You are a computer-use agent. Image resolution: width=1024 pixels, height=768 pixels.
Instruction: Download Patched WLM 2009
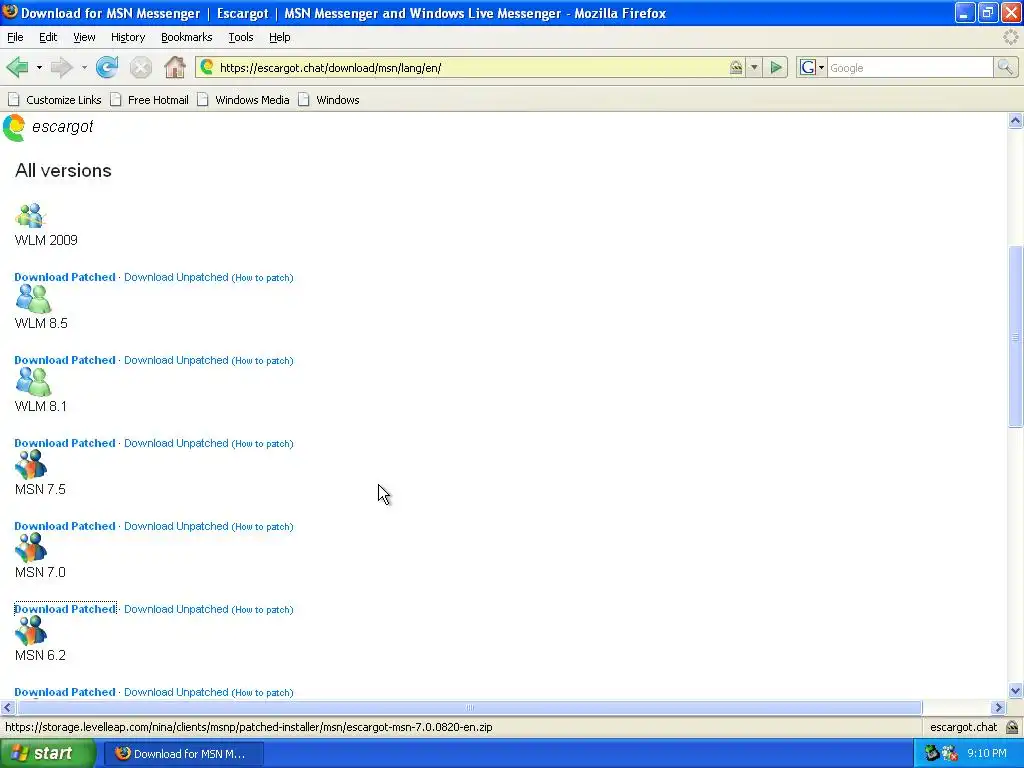coord(65,277)
